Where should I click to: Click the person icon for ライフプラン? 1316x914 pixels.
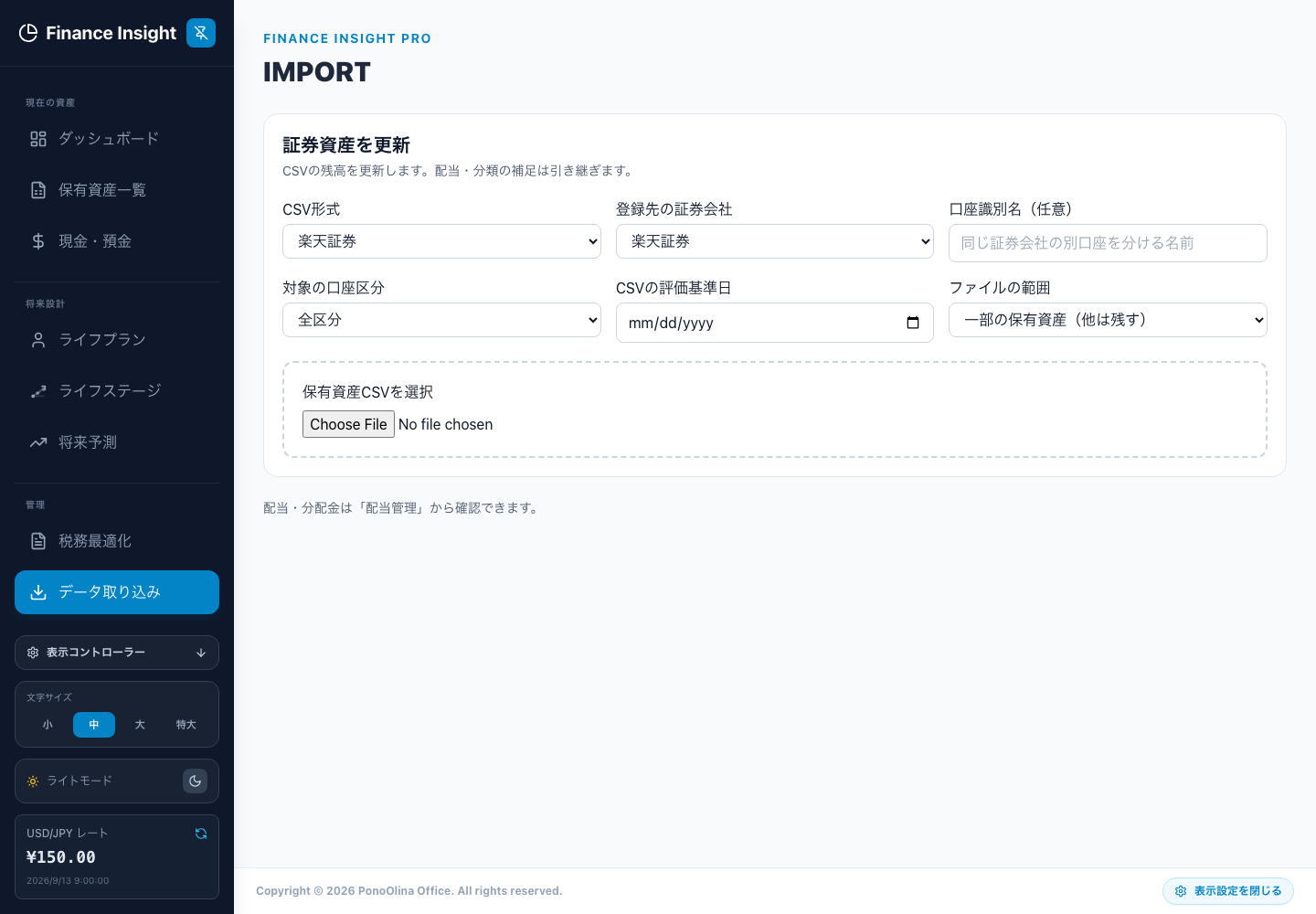(x=38, y=340)
